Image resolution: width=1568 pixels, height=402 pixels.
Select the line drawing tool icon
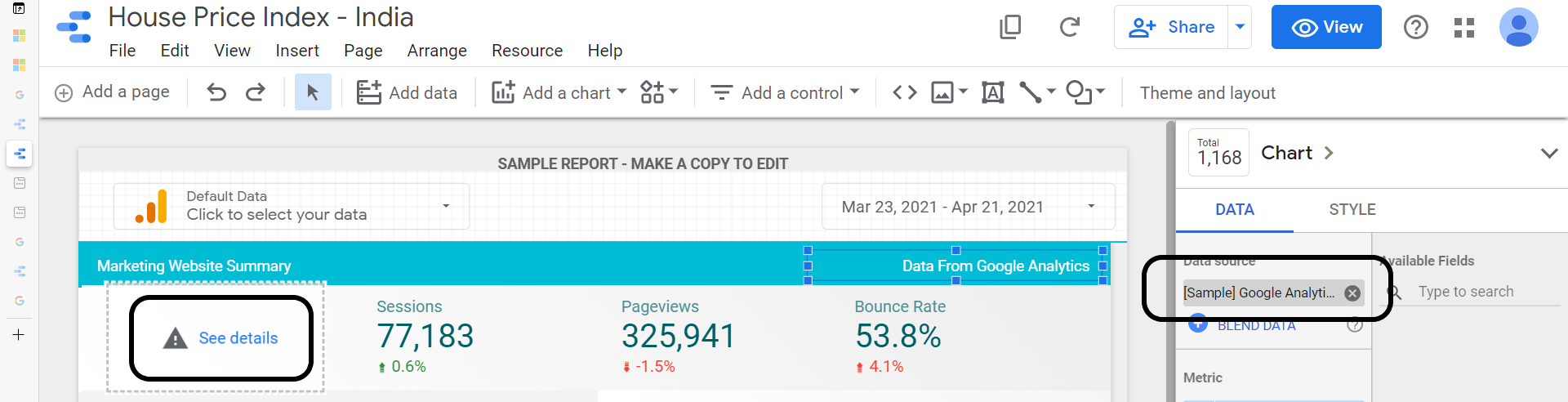[1031, 92]
